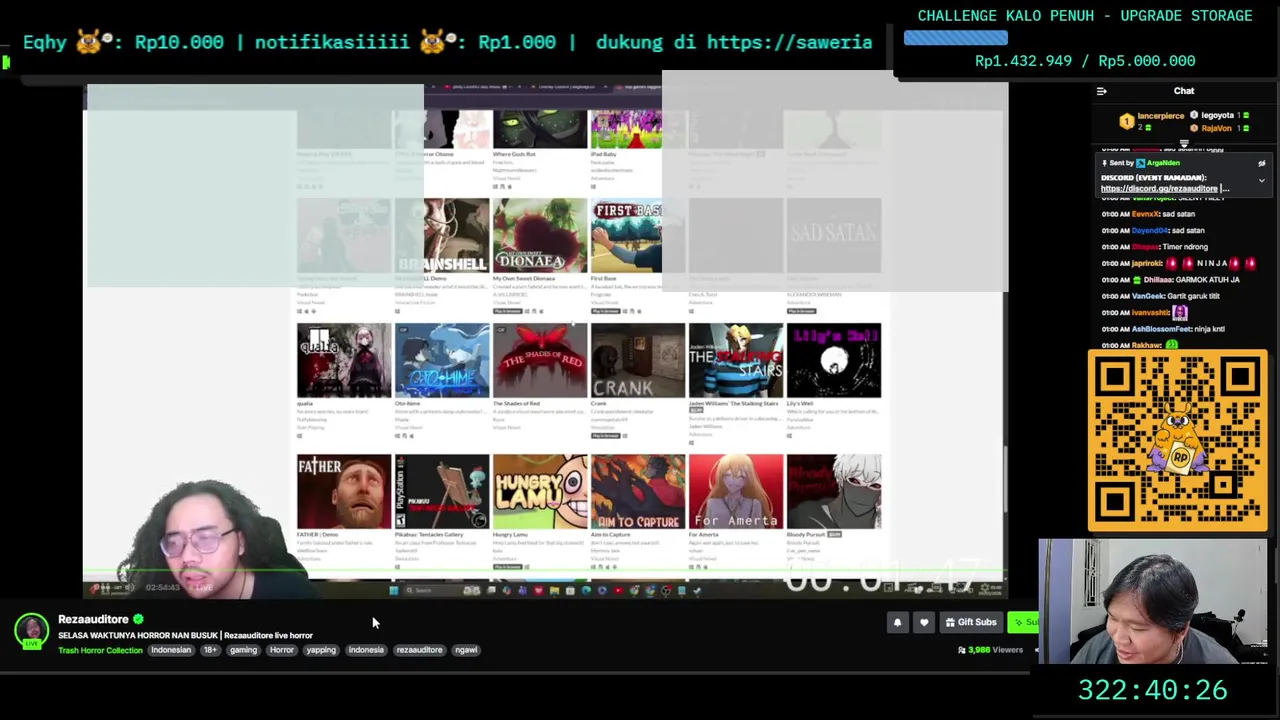This screenshot has height=720, width=1280.
Task: Select the Indonesian tag
Action: point(170,650)
